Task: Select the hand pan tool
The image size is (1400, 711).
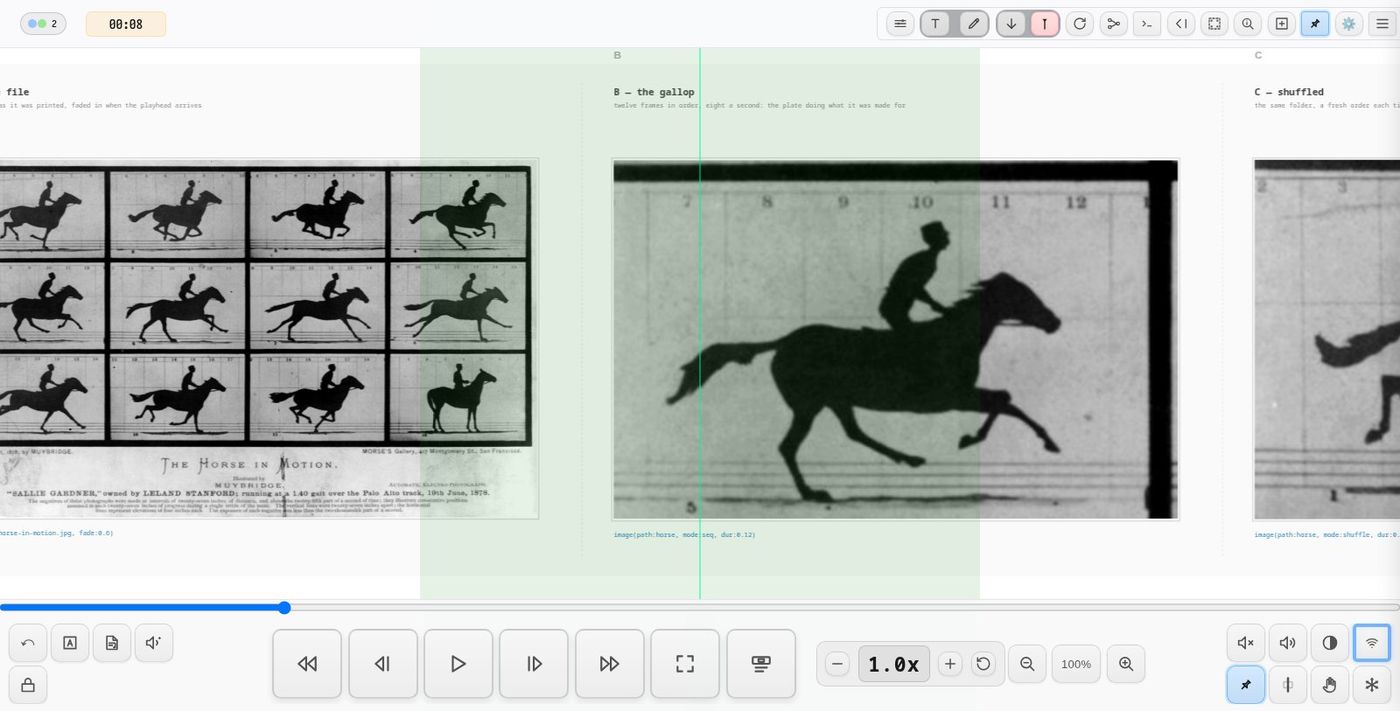Action: [x=1330, y=685]
